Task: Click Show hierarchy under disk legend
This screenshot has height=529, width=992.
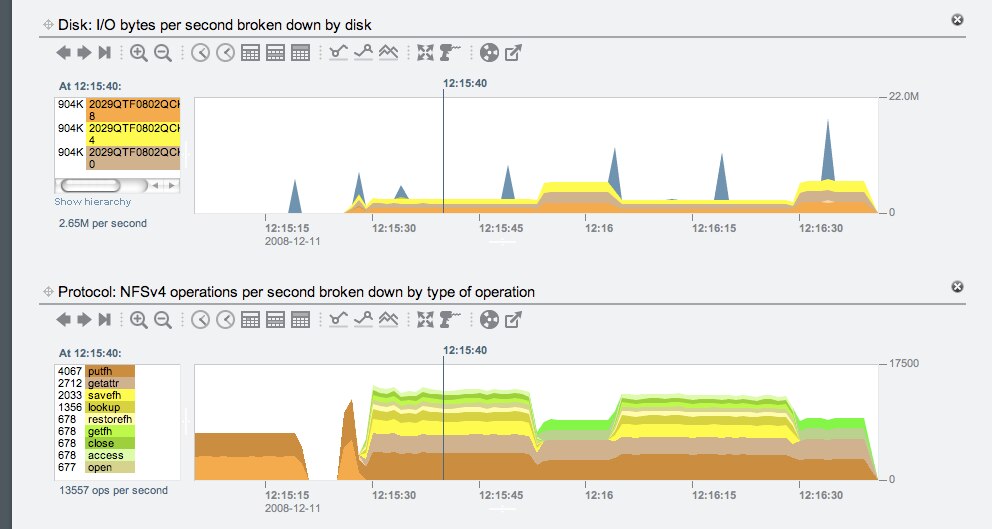Action: click(x=92, y=202)
